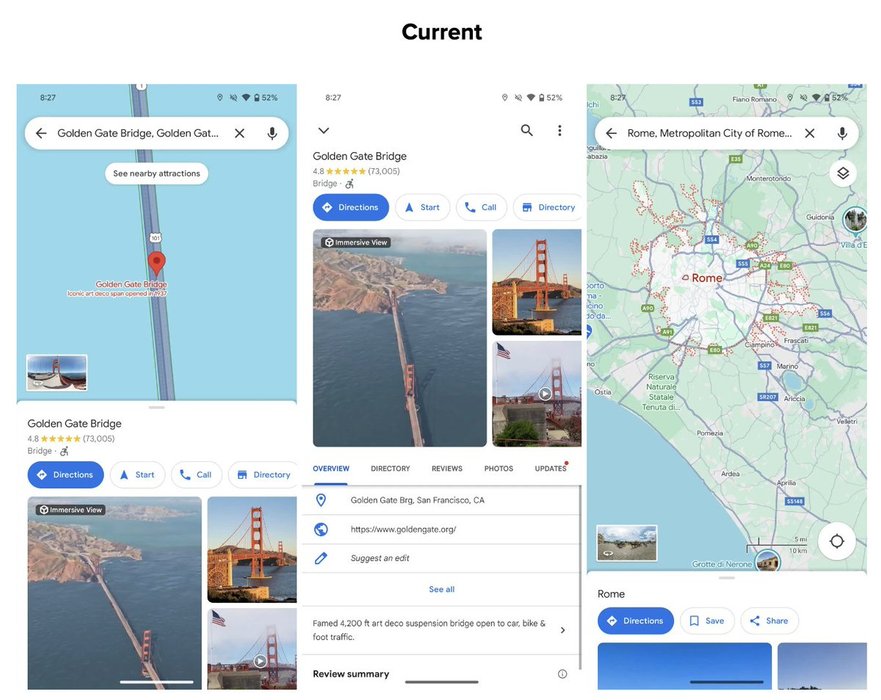Open sunset bridge photo in middle screen
The width and height of the screenshot is (881, 700).
click(537, 282)
